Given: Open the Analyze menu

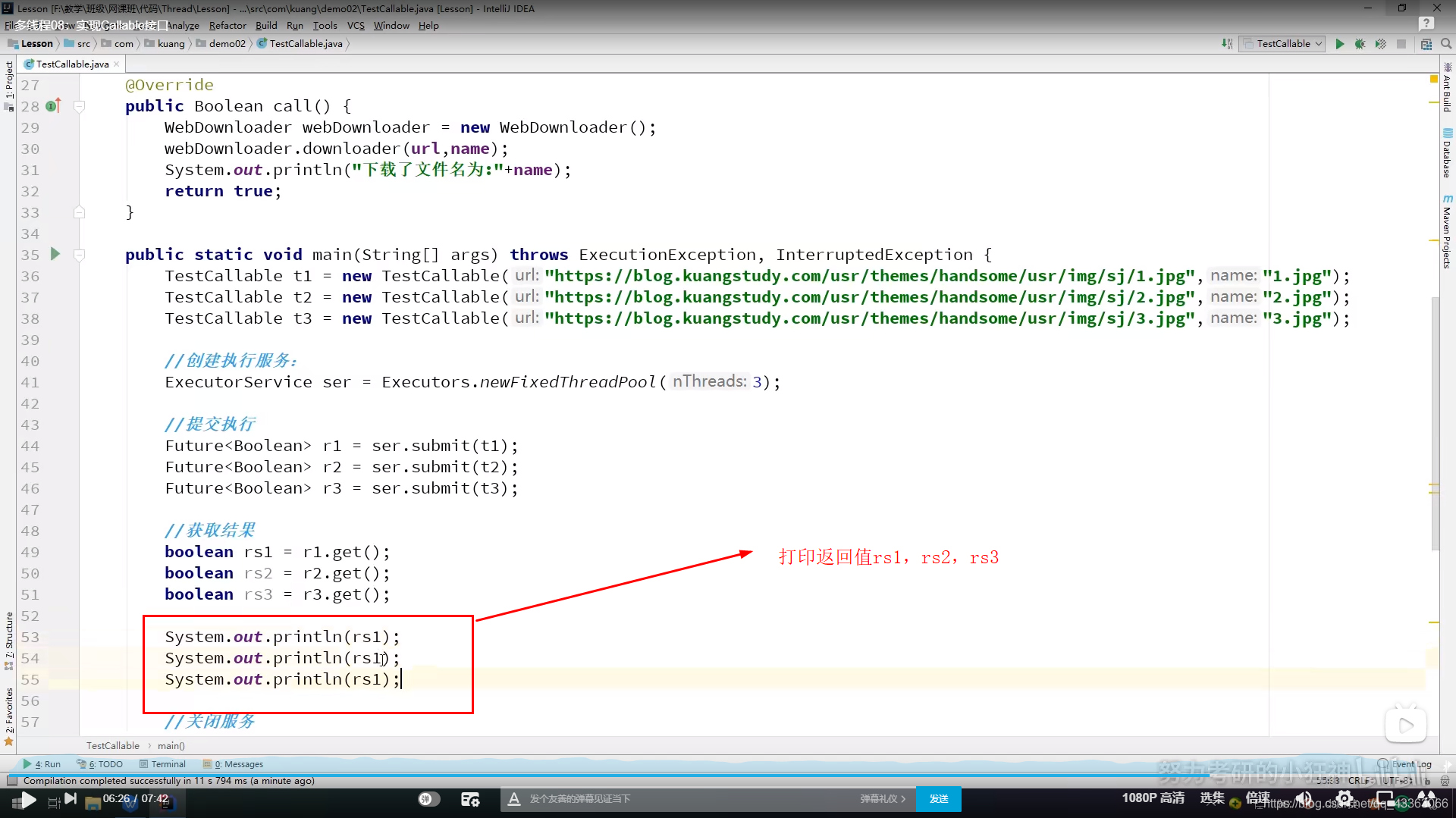Looking at the screenshot, I should click(183, 25).
